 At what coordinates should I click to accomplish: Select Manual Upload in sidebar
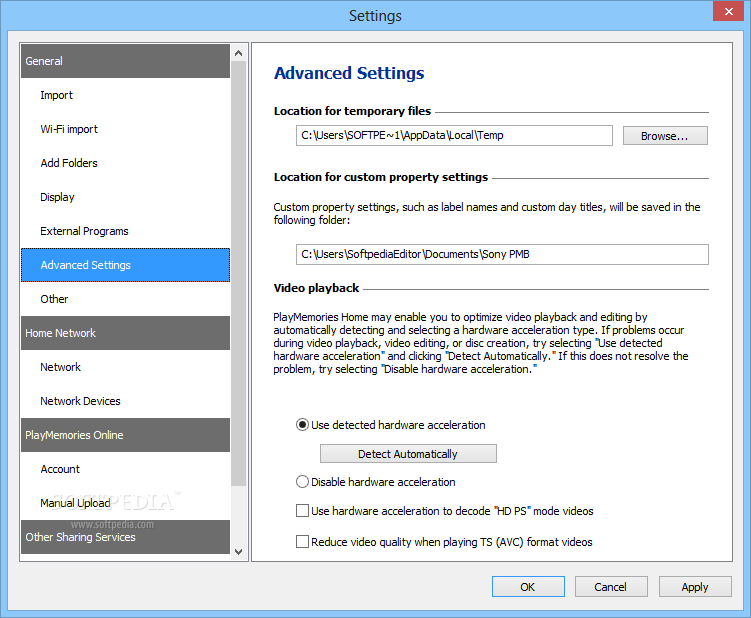coord(125,503)
